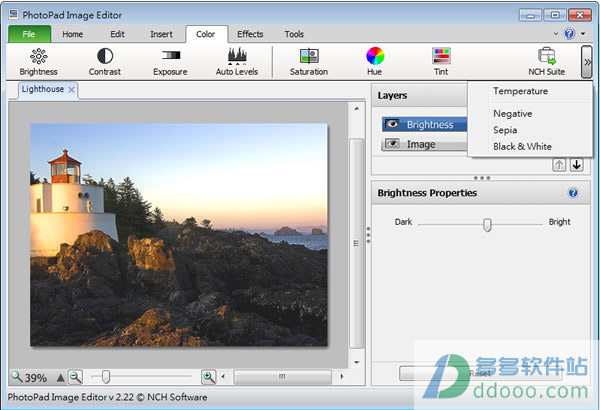Switch to the Tools tab
The height and width of the screenshot is (410, 600).
(x=294, y=34)
